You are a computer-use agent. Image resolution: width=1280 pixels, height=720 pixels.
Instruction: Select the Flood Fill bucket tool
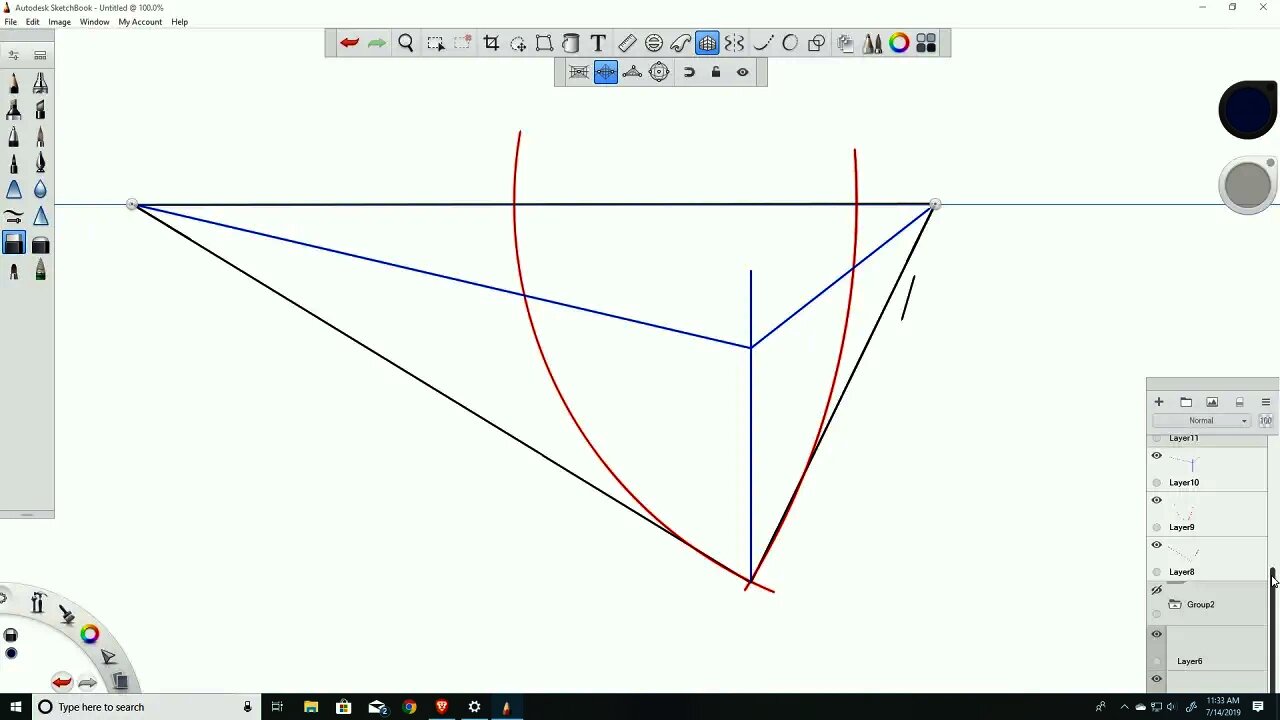(571, 43)
